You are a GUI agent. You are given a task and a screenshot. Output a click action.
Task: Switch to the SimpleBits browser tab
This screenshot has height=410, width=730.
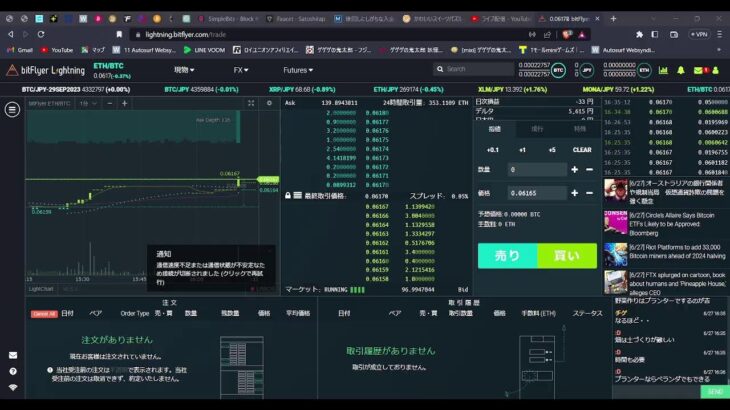pyautogui.click(x=228, y=19)
